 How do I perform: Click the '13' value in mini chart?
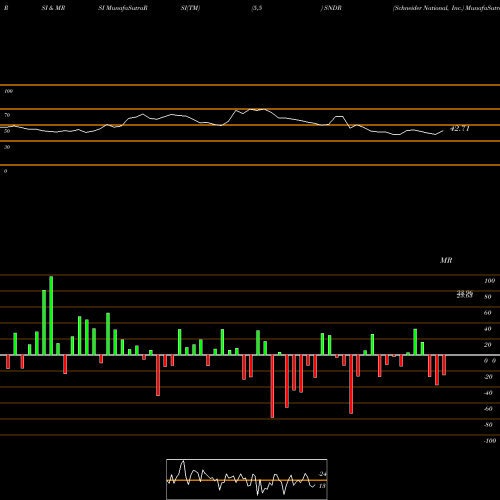(322, 486)
